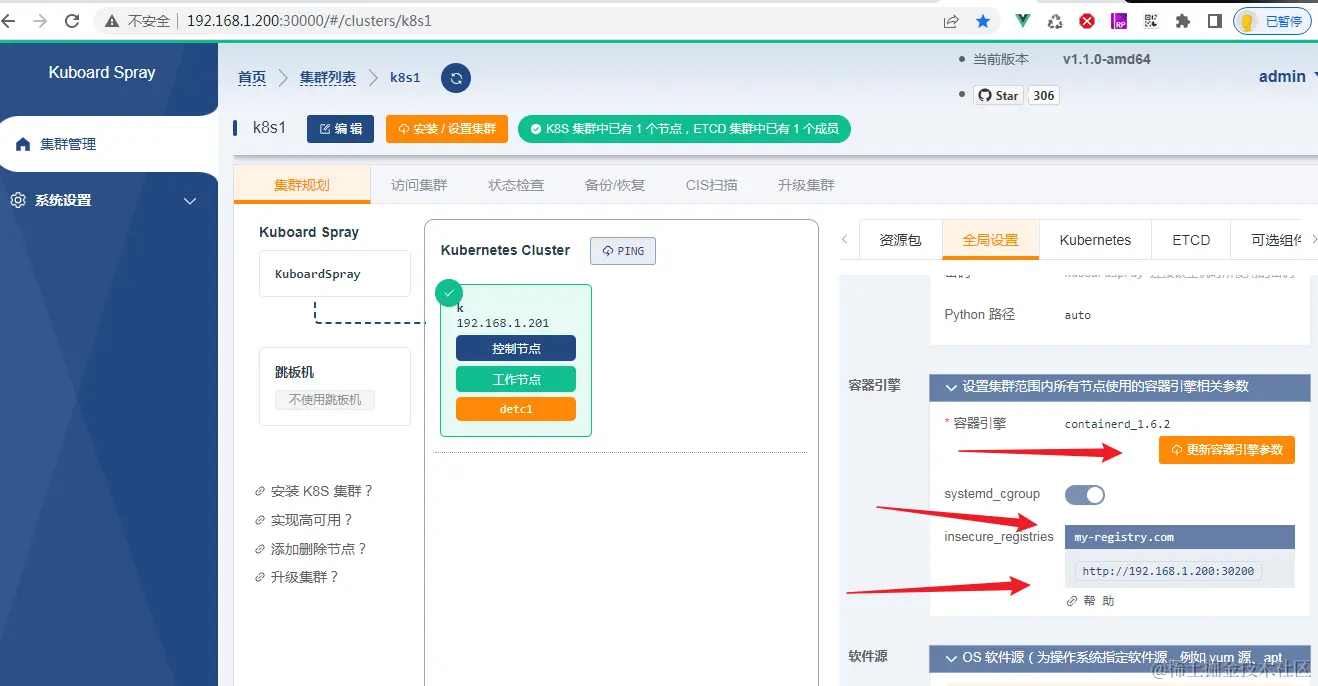Screen dimensions: 1318x686
Task: Open the extensions puzzle piece menu
Action: (x=1183, y=20)
